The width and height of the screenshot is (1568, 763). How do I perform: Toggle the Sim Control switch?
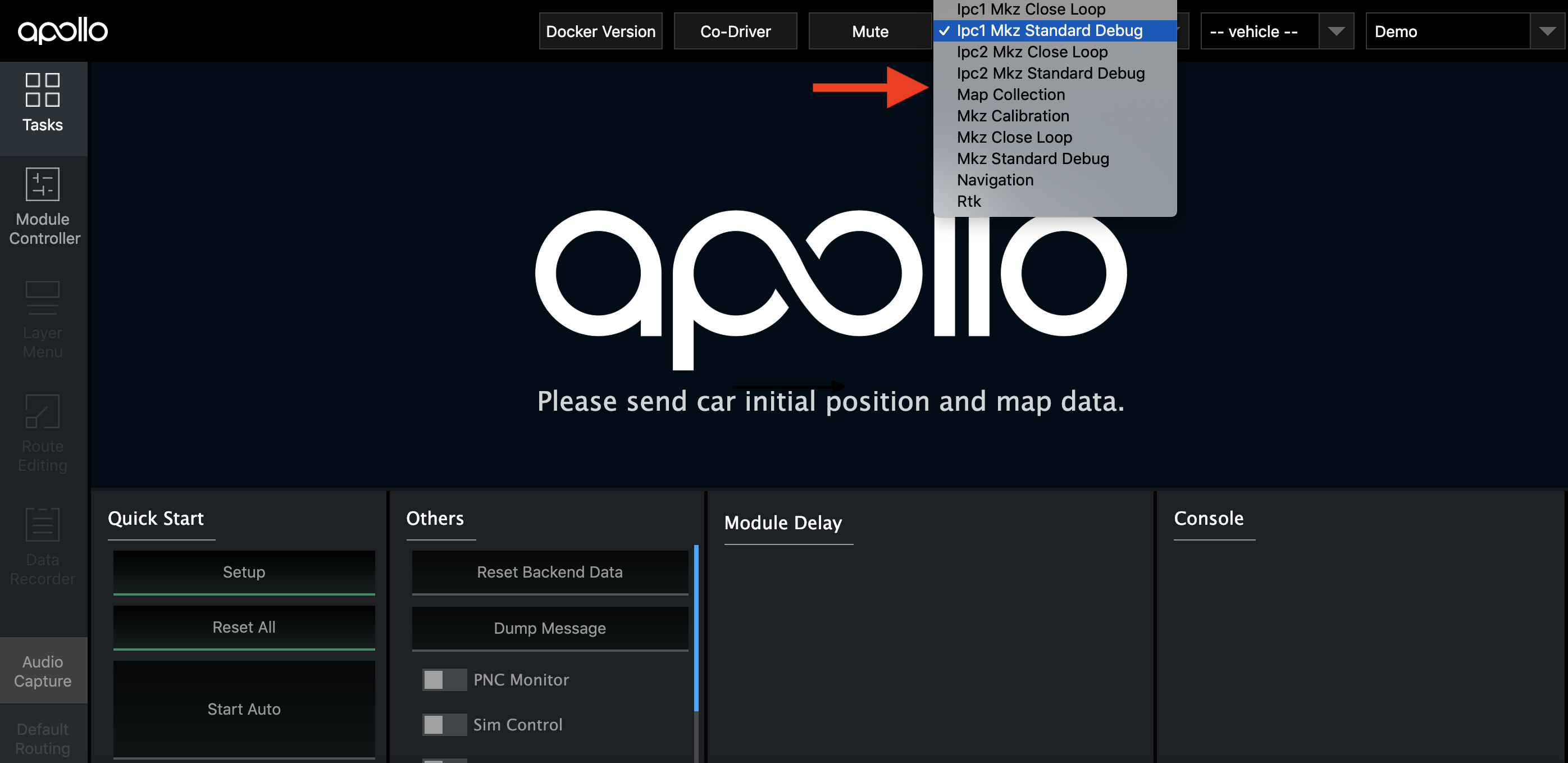point(444,725)
